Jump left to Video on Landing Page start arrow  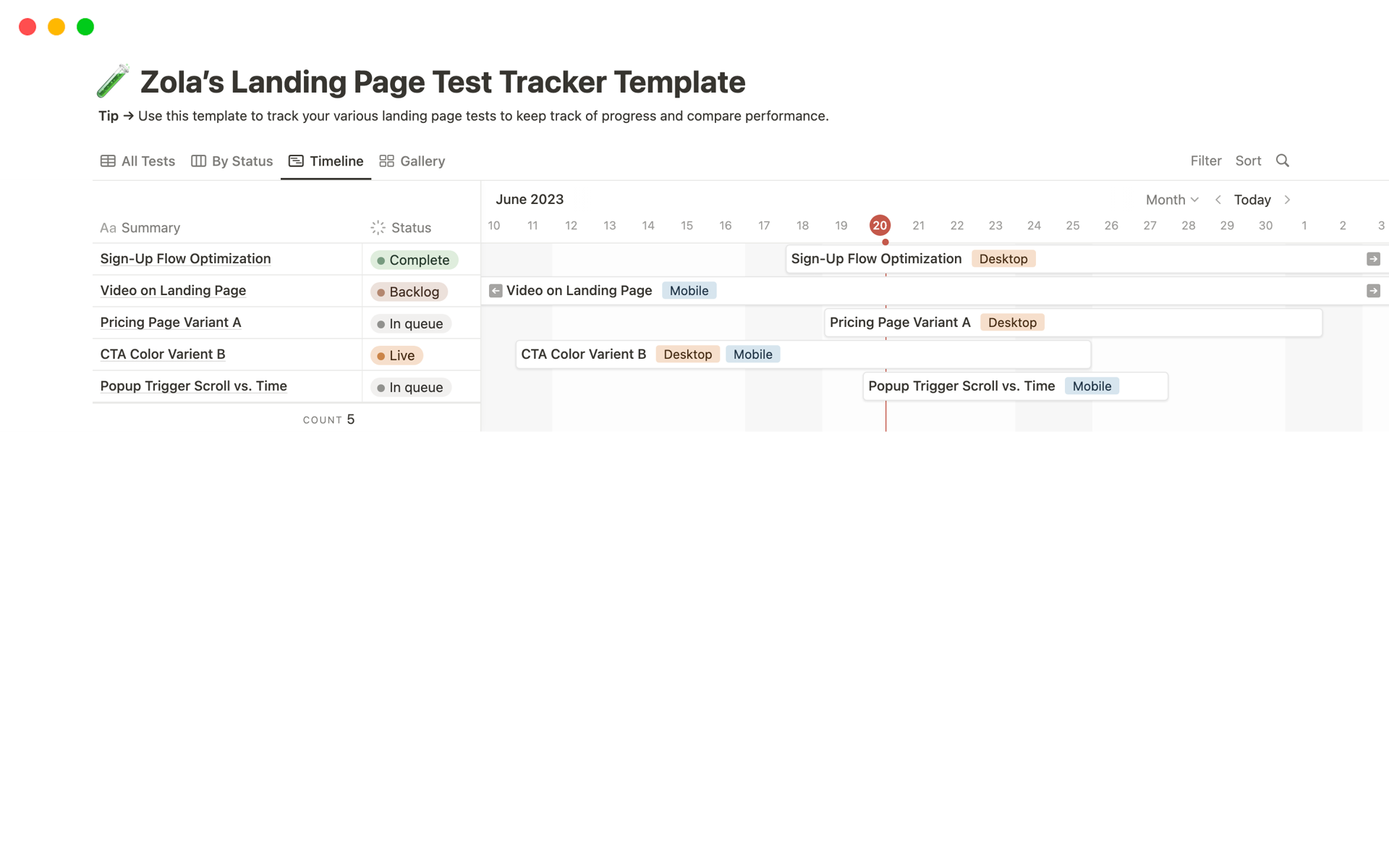pyautogui.click(x=496, y=291)
